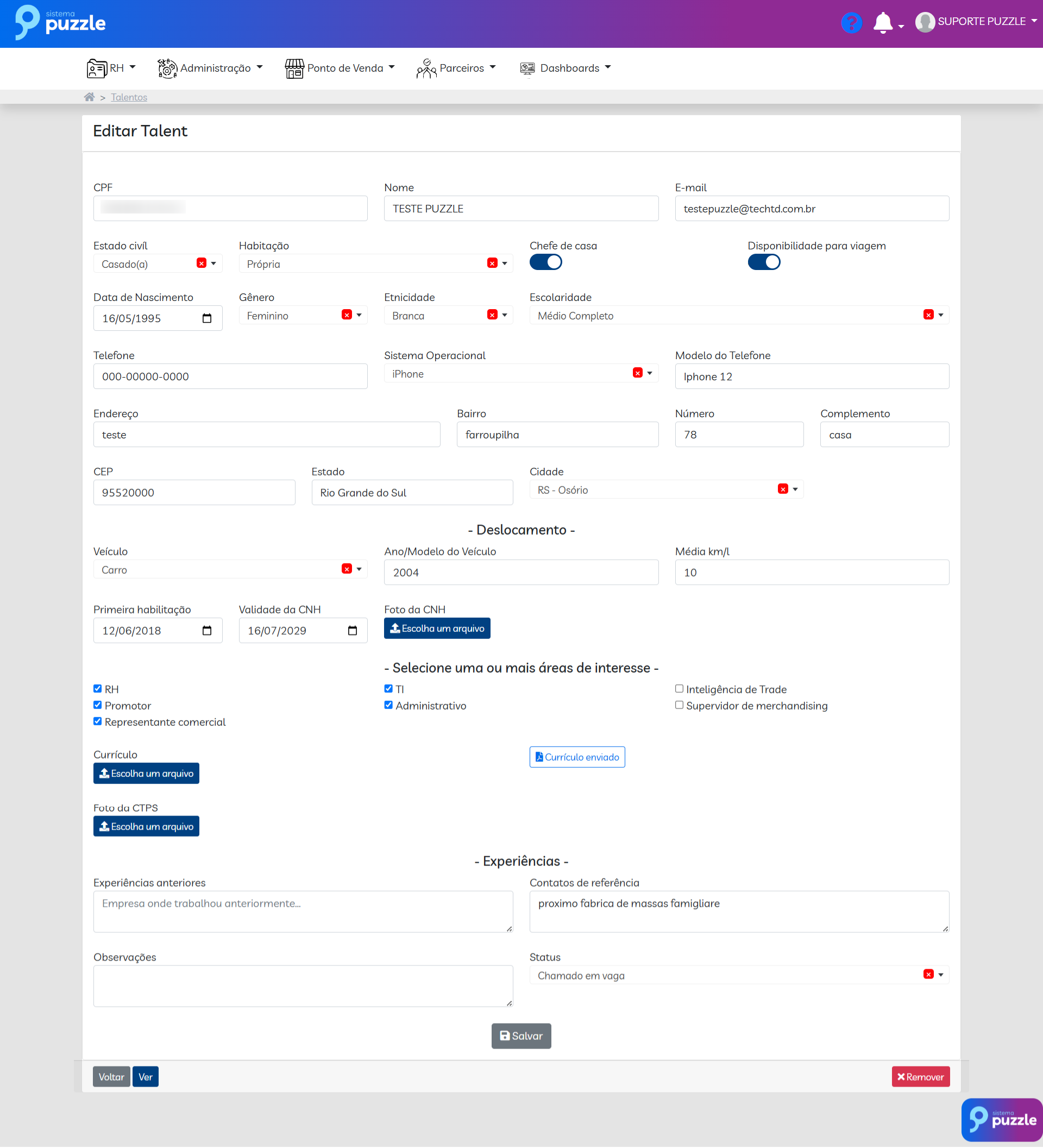
Task: Toggle the Chefe de casa switch
Action: point(545,262)
